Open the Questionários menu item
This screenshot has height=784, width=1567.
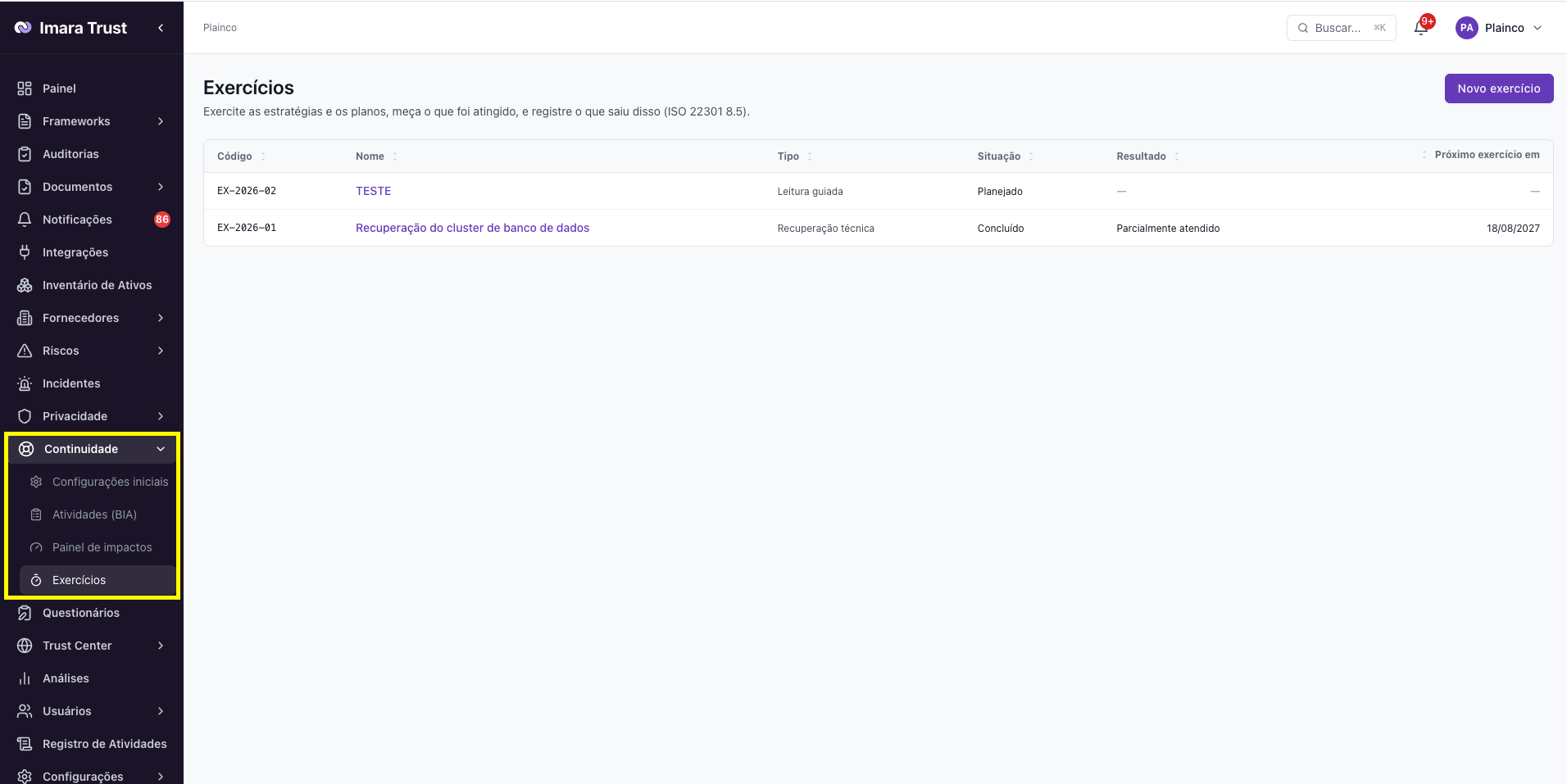[92, 613]
